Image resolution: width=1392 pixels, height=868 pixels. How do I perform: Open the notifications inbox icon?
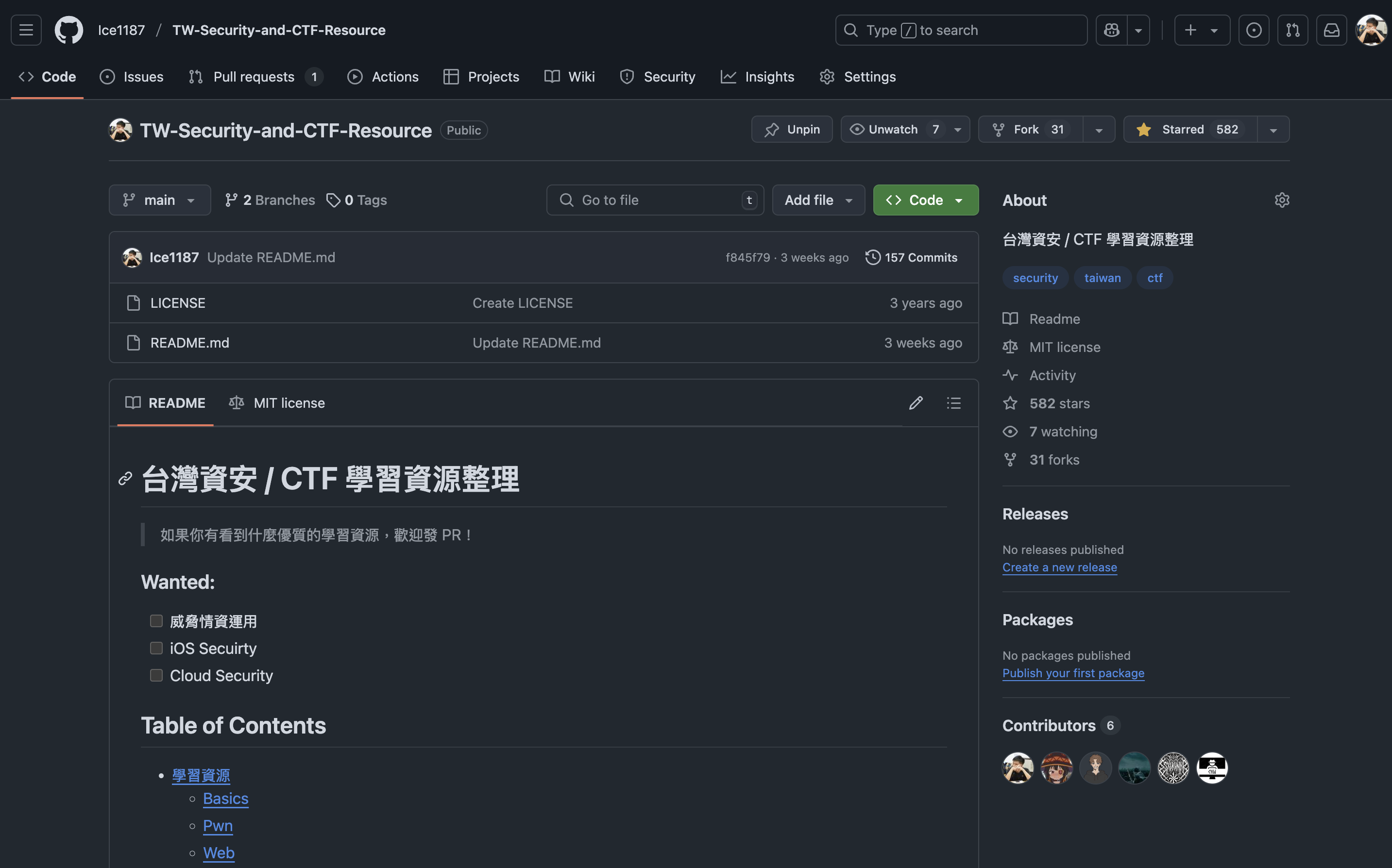(1332, 30)
